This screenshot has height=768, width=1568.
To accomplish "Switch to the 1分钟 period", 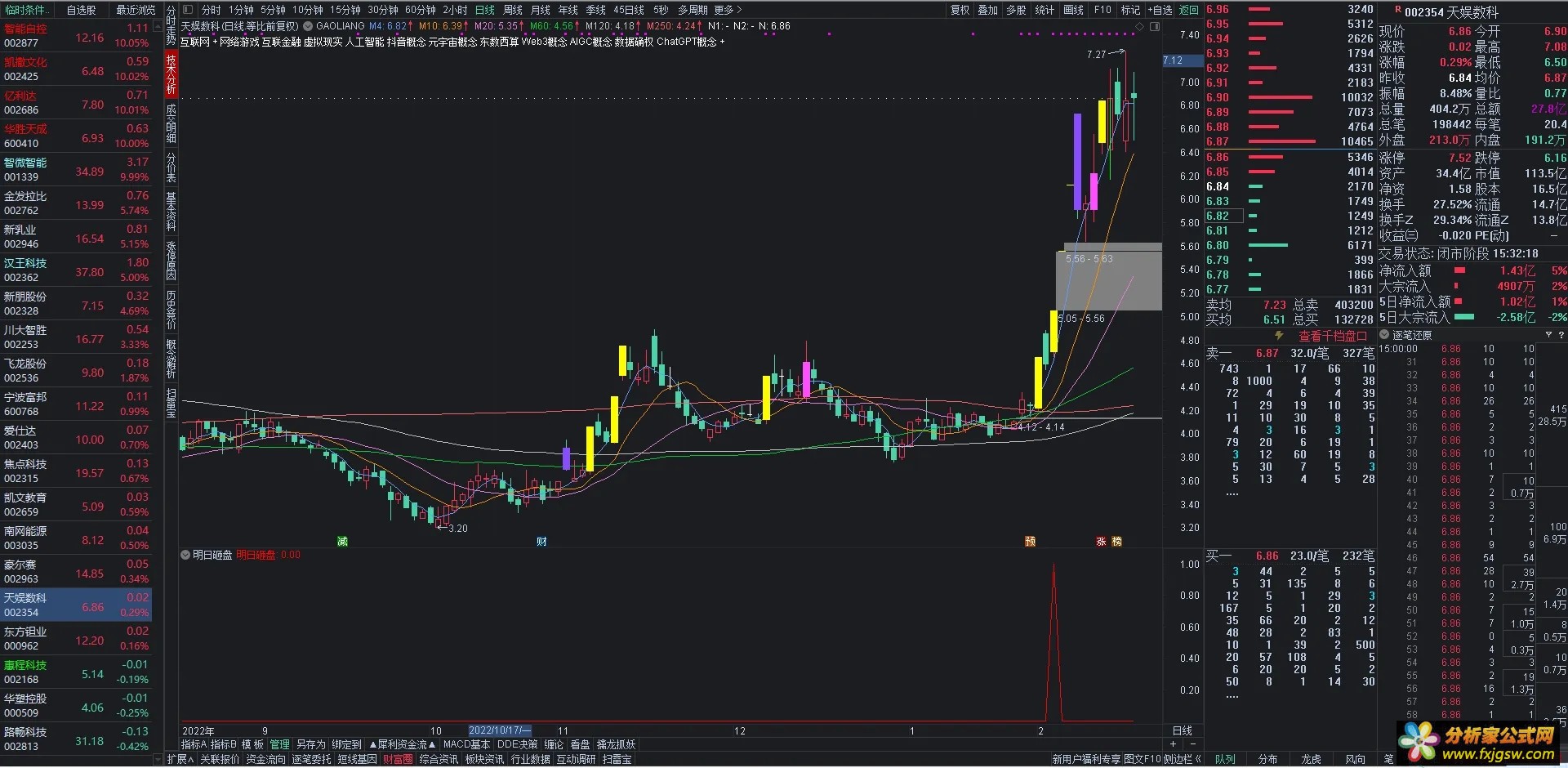I will point(241,10).
